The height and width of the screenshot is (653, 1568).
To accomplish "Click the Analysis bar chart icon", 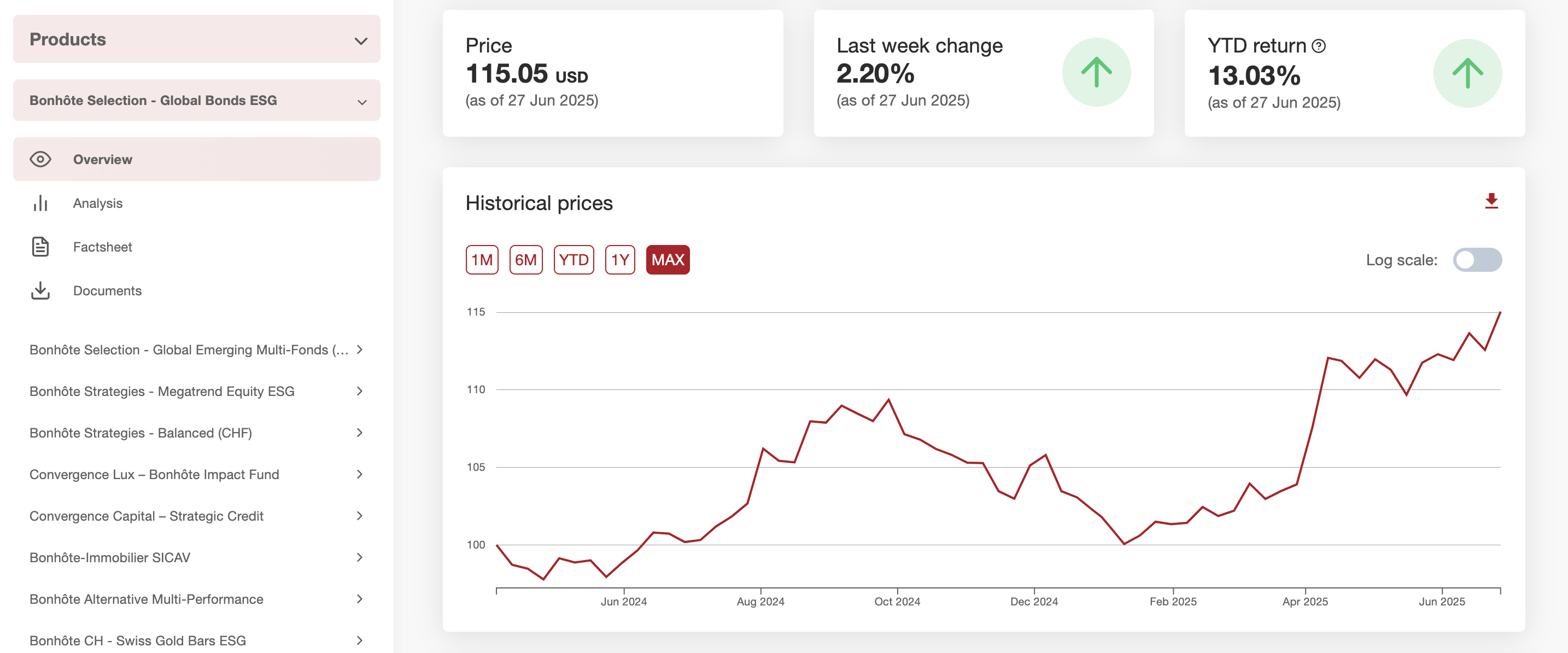I will pyautogui.click(x=40, y=203).
